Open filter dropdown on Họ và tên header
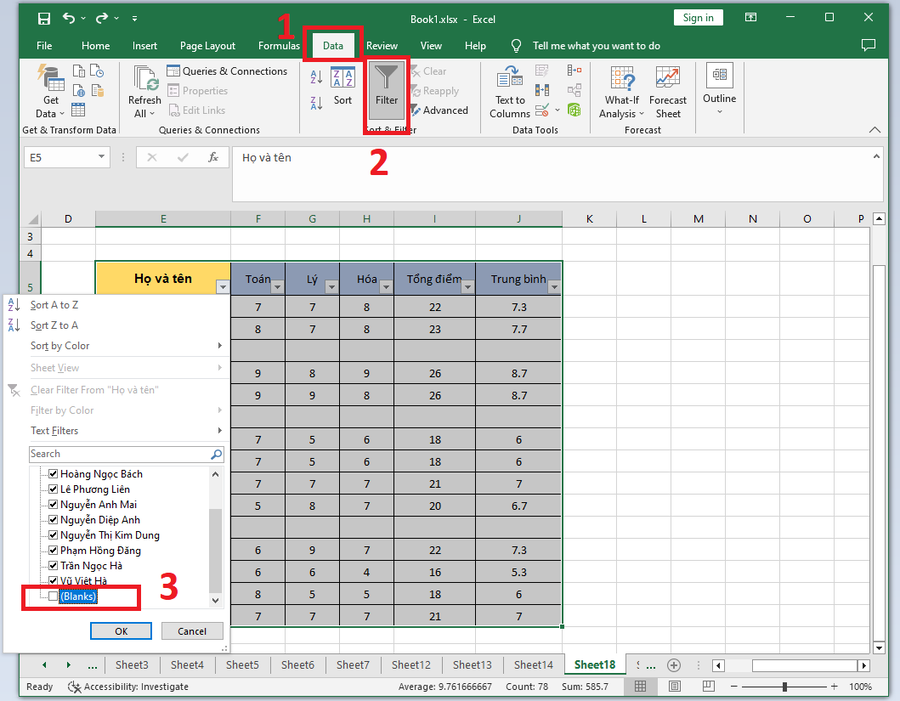Screen dimensions: 900x701 tap(223, 286)
